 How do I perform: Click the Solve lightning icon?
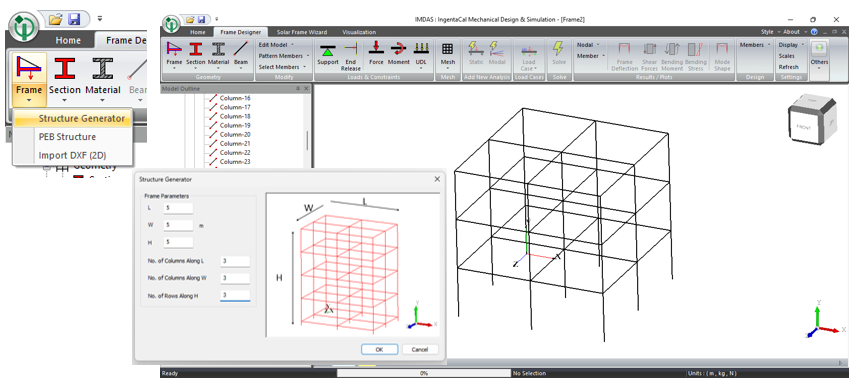559,49
